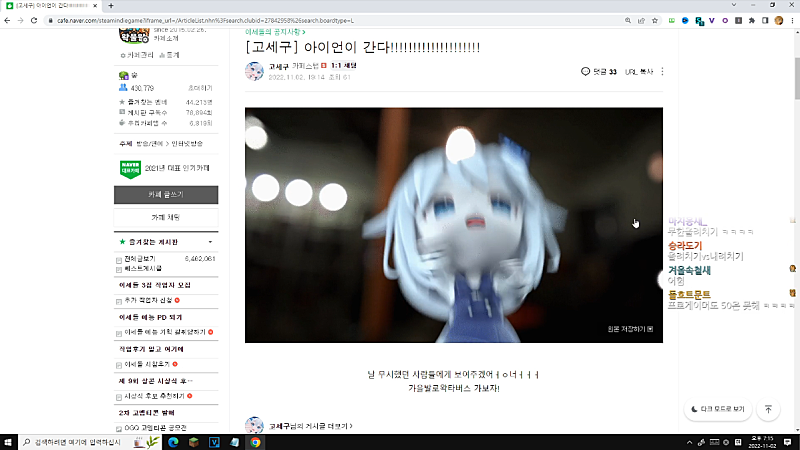Viewport: 800px width, 450px height.
Task: Collapse the 즐겨찾는 게시판 dropdown arrow
Action: [x=210, y=242]
